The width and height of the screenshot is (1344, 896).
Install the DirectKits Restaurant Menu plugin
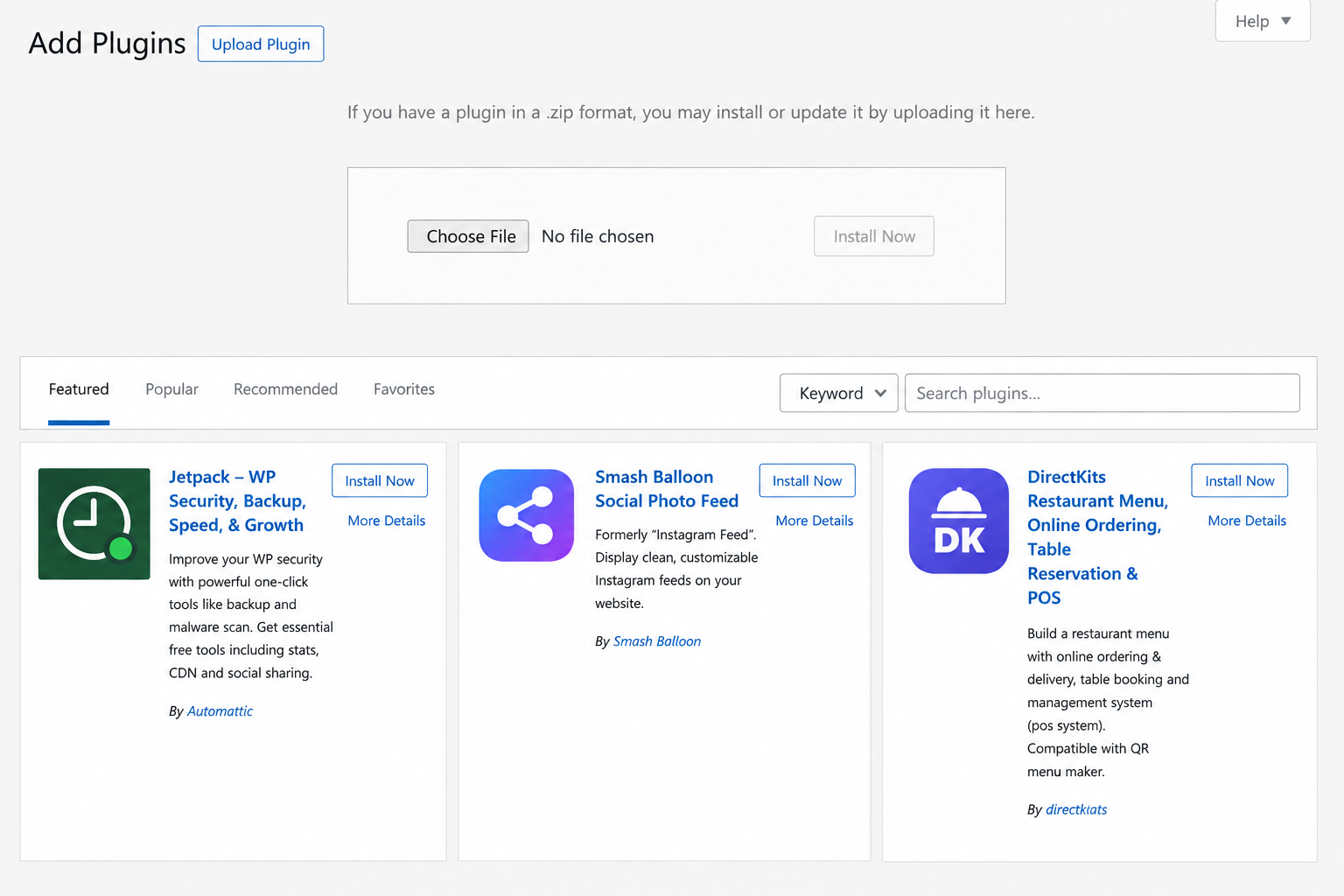point(1240,480)
